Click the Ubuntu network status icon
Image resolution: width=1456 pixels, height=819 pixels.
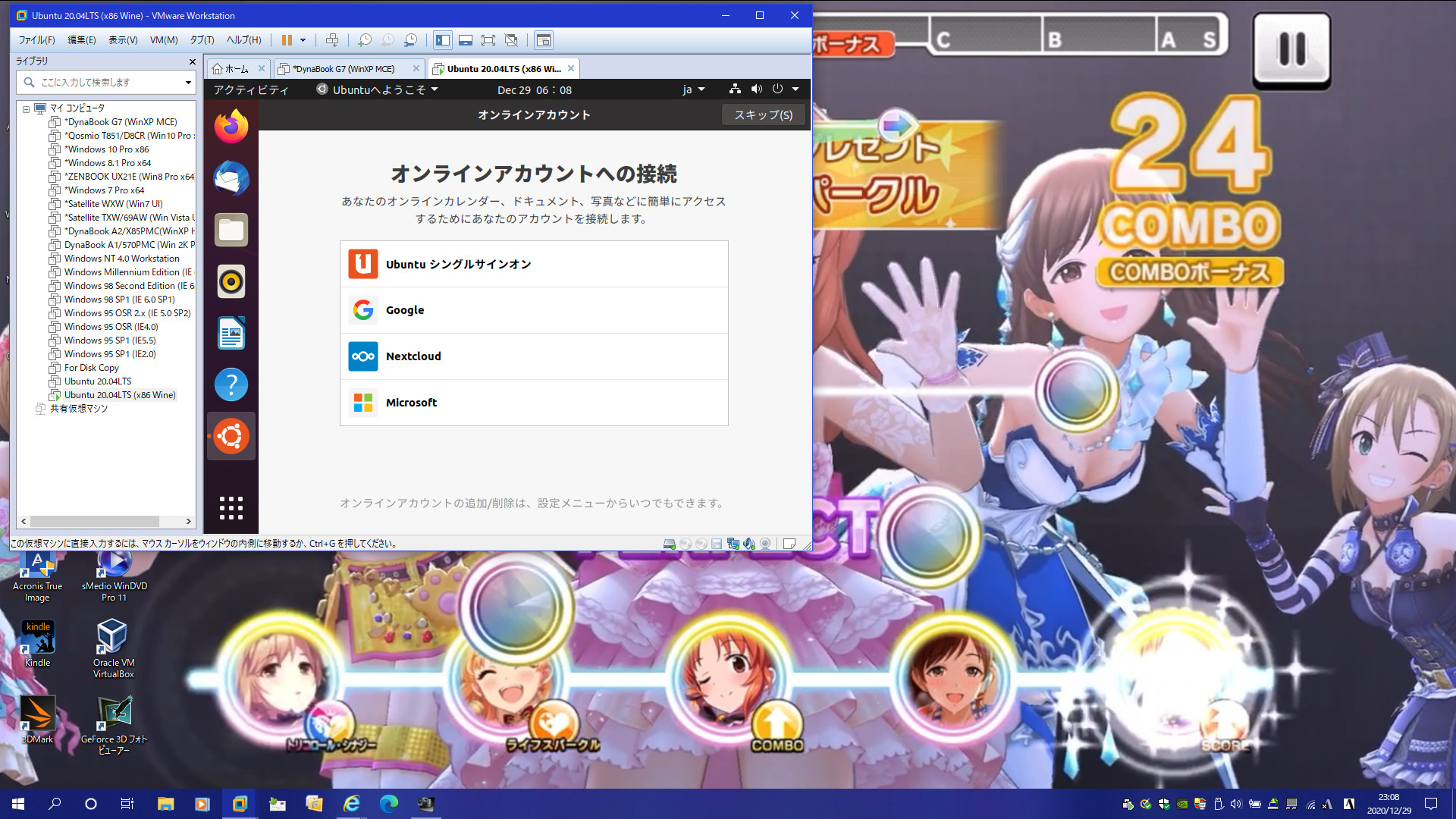point(735,89)
